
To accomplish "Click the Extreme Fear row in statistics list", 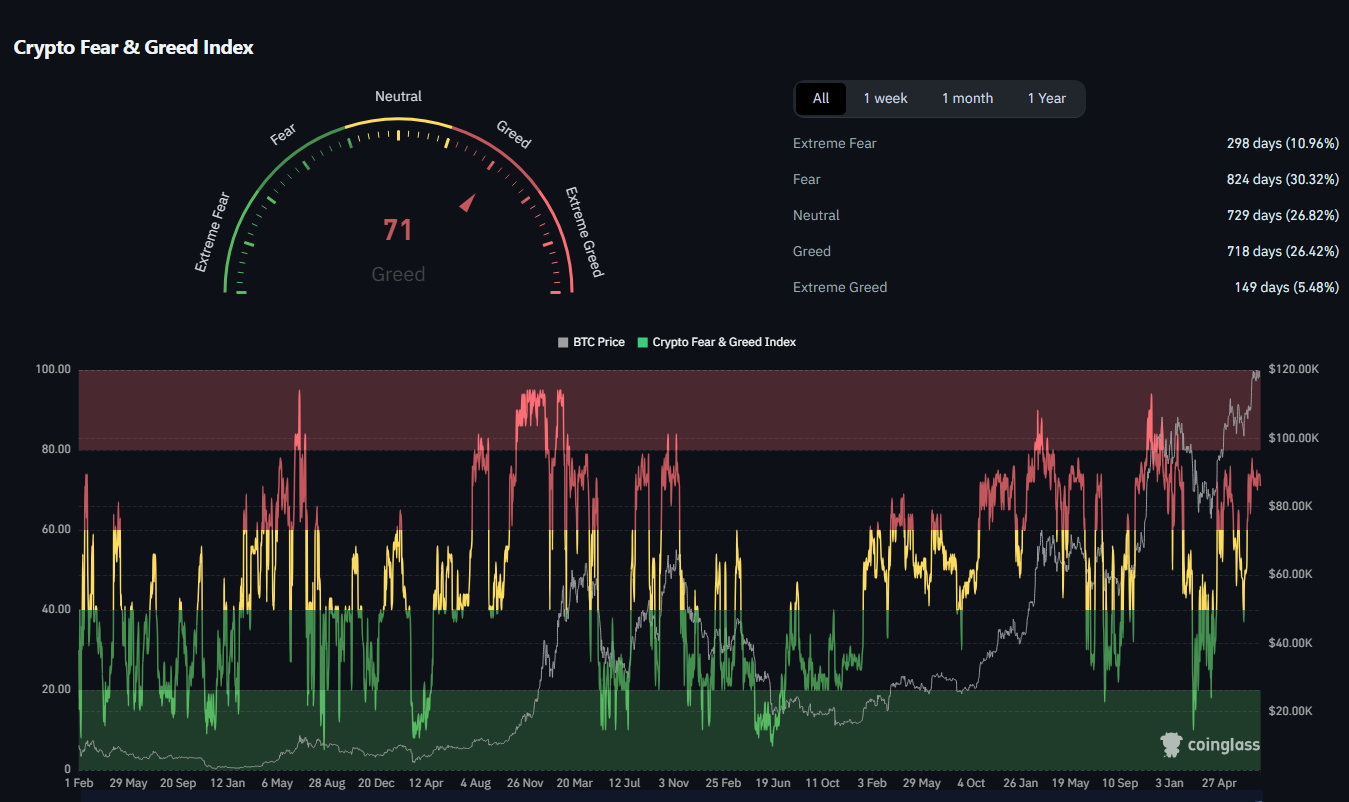I will pos(1066,143).
